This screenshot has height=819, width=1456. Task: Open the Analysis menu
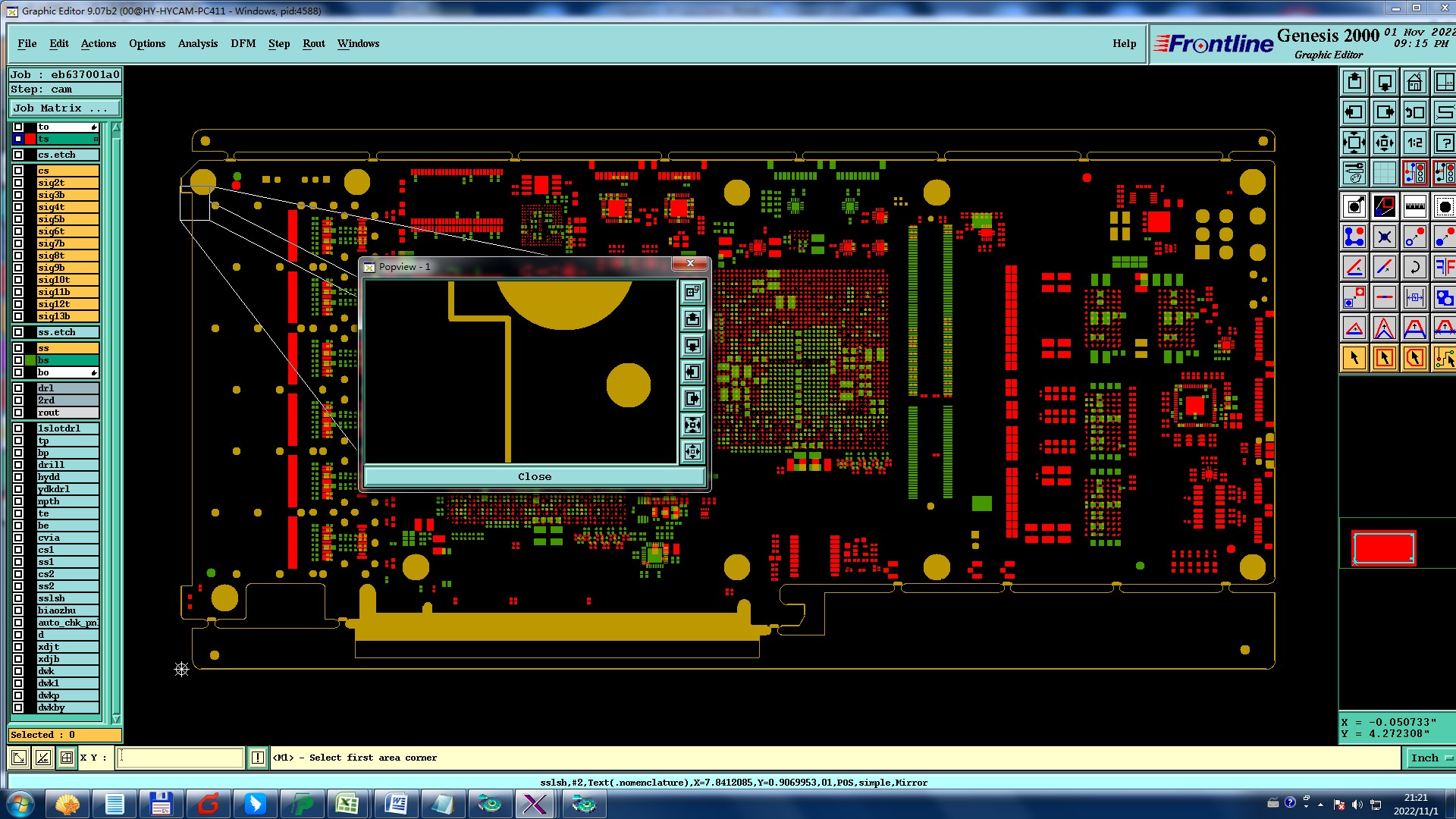click(197, 43)
